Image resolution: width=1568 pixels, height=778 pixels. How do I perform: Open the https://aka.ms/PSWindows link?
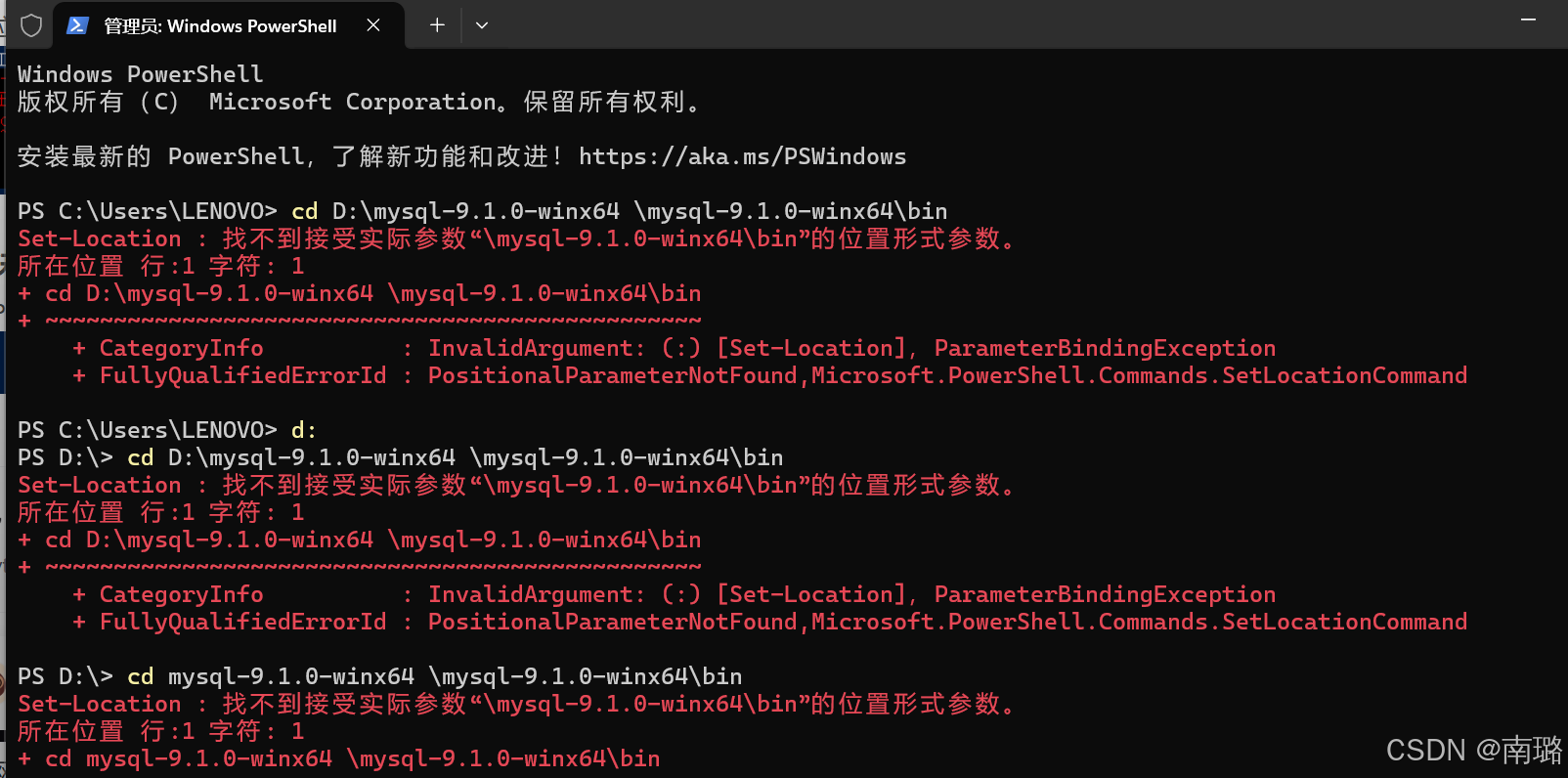742,155
